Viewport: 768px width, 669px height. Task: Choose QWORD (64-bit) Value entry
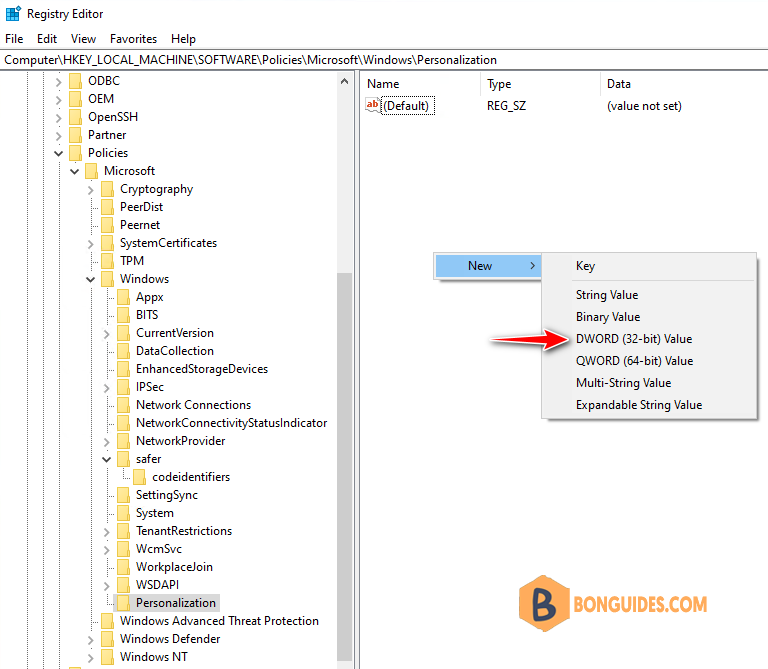tap(634, 361)
